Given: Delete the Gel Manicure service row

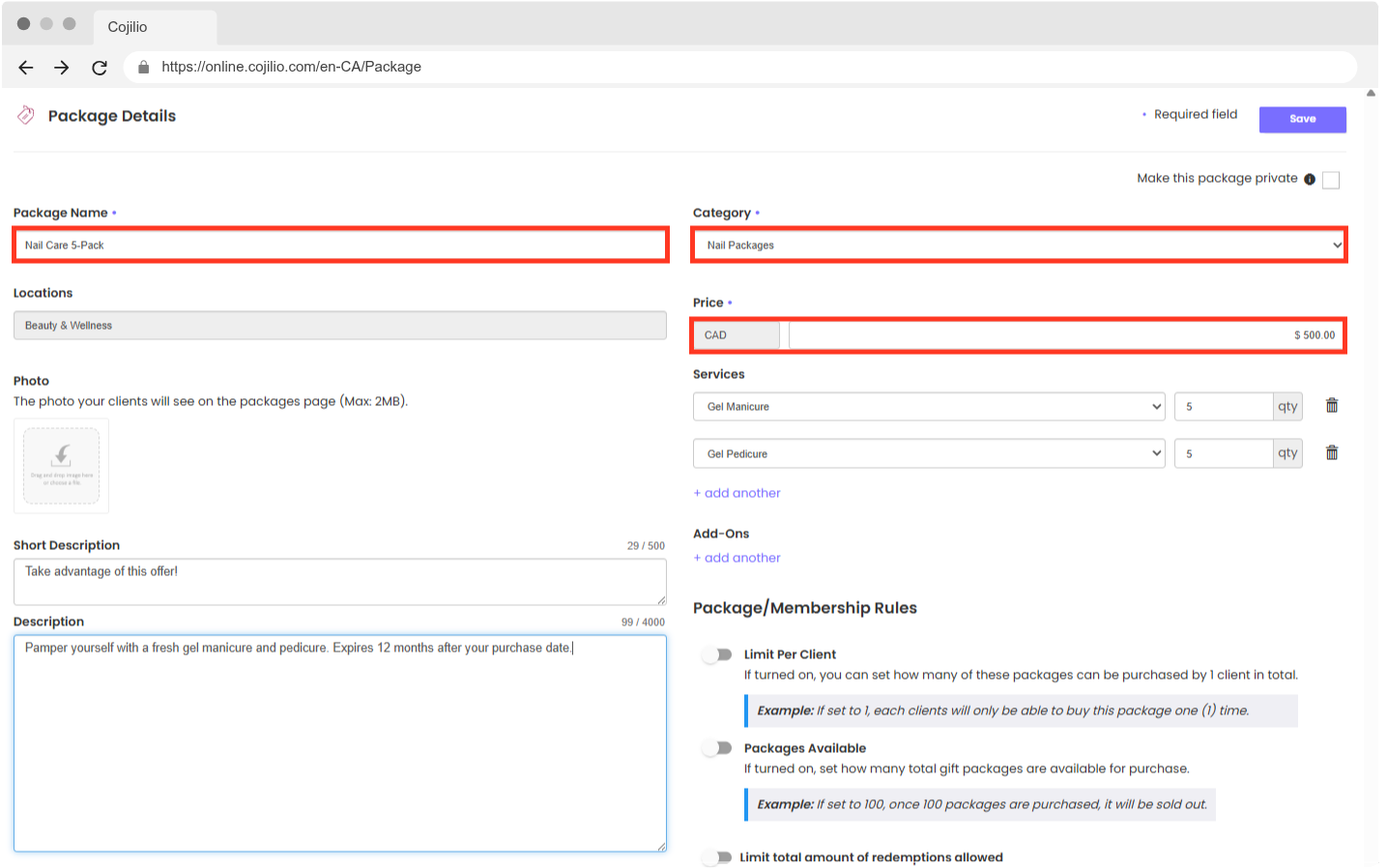Looking at the screenshot, I should pyautogui.click(x=1332, y=406).
